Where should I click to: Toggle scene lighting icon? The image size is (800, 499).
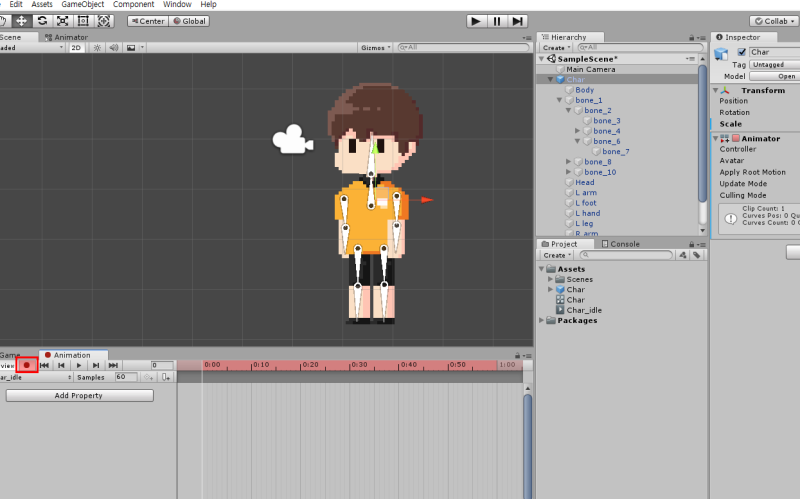tap(97, 47)
